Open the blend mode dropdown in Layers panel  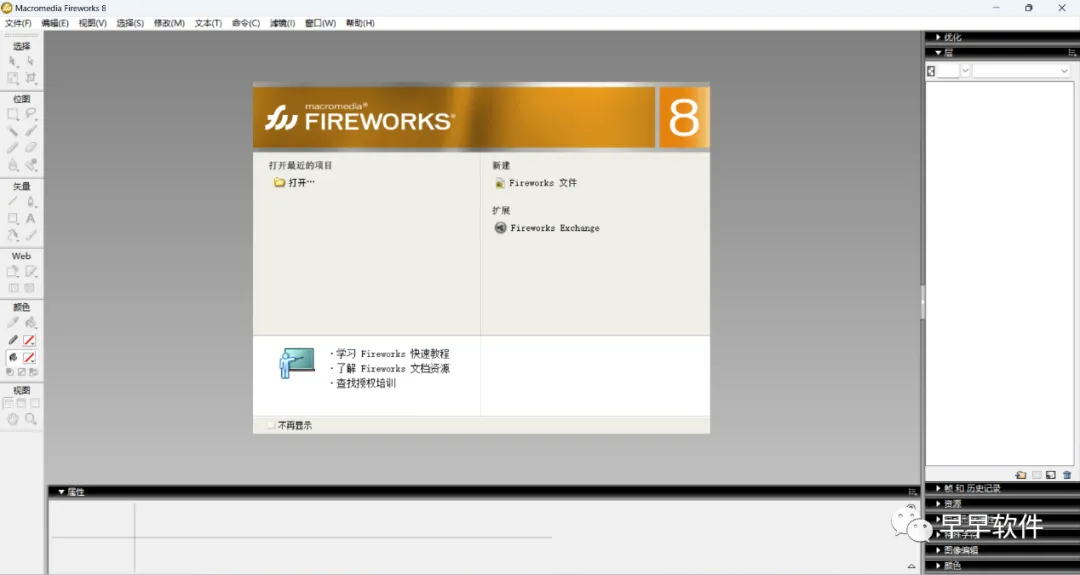click(1064, 71)
